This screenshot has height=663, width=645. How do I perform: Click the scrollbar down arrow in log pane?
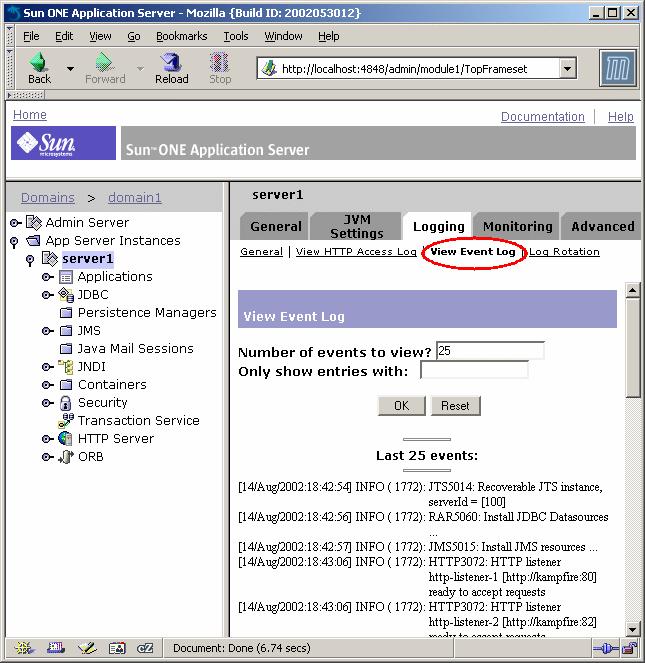[632, 629]
